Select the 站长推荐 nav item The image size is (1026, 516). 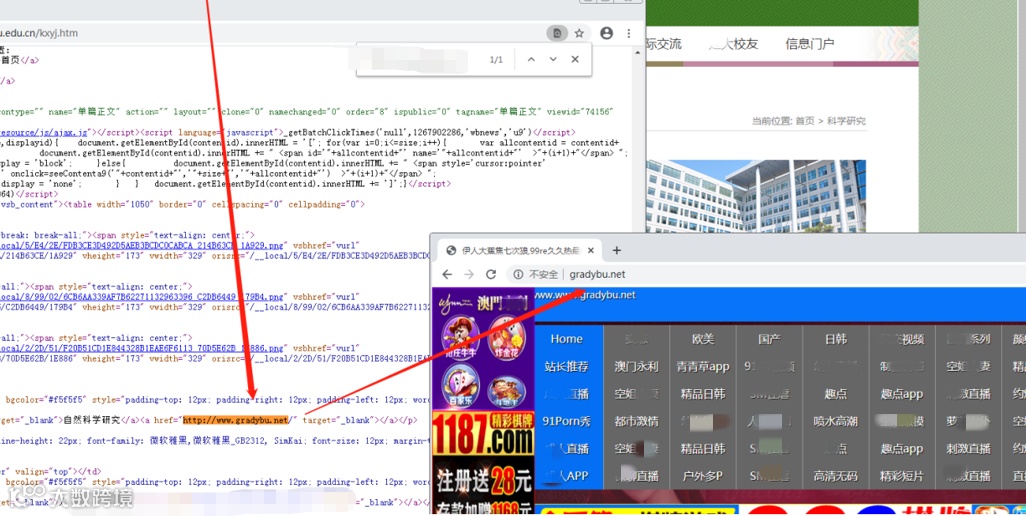click(x=567, y=366)
